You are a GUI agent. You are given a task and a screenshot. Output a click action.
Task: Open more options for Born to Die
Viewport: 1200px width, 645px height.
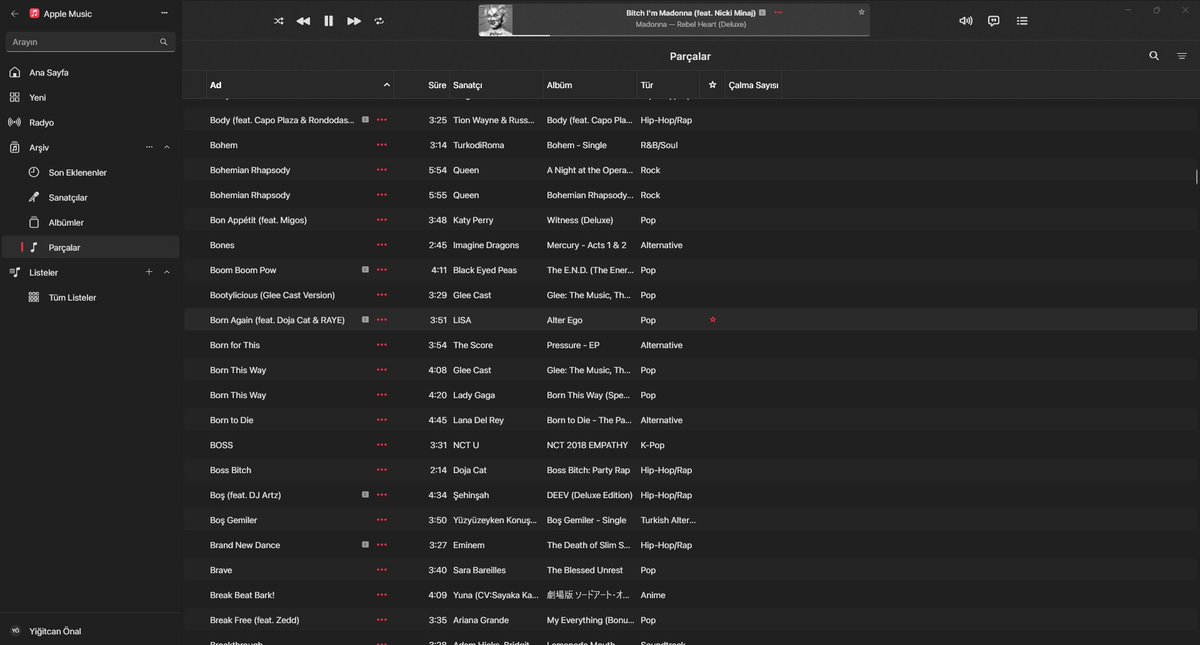click(x=381, y=420)
